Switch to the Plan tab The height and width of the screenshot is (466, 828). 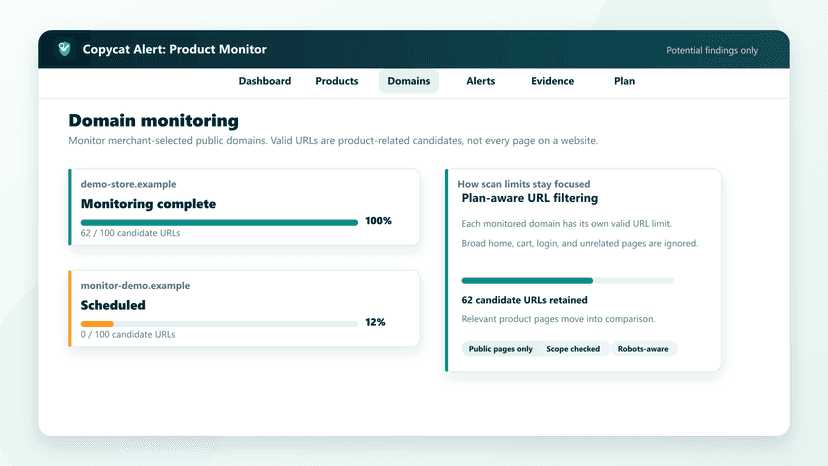click(x=624, y=81)
